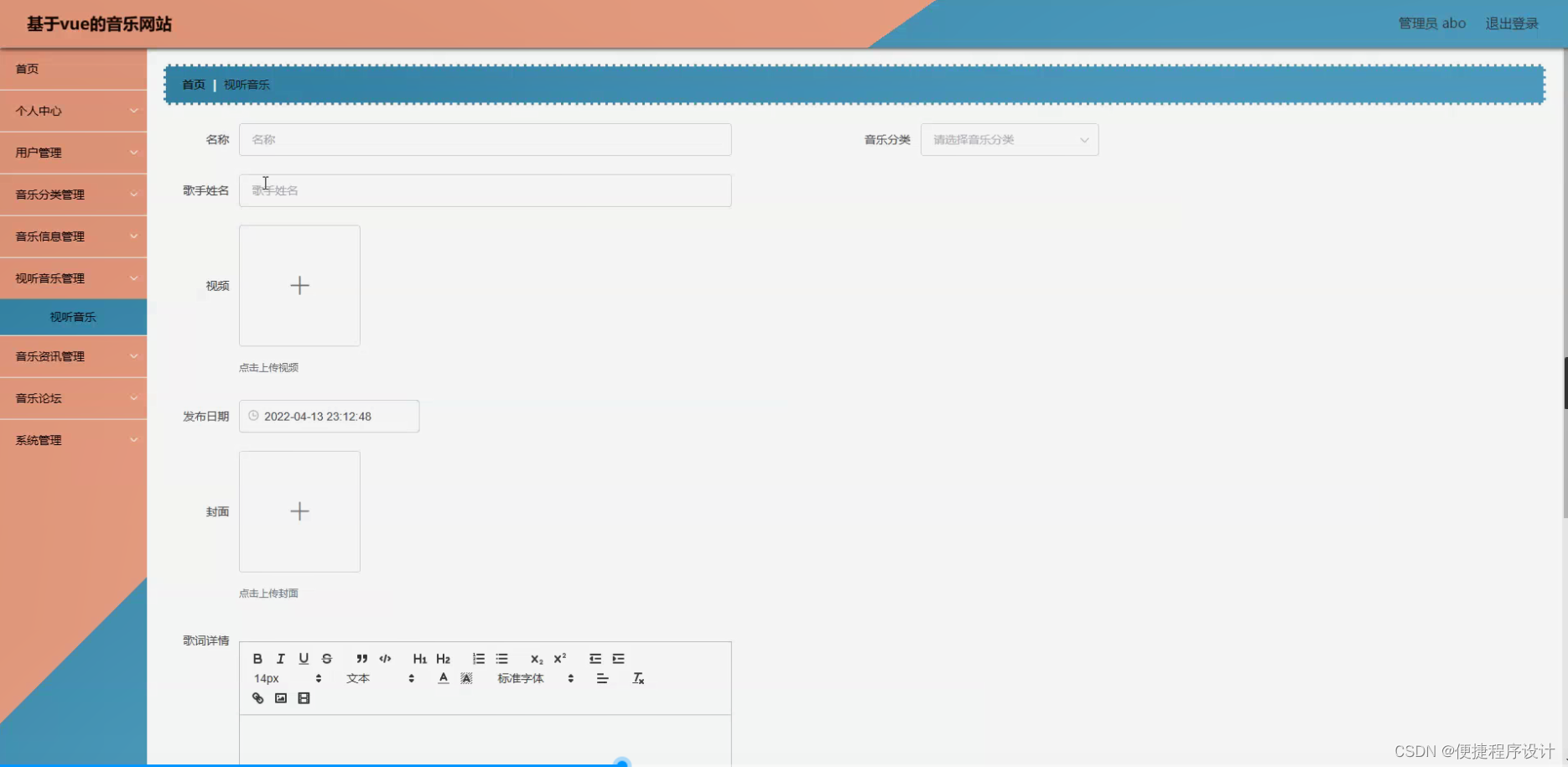This screenshot has width=1568, height=767.
Task: Expand the 音乐信息管理 sidebar menu
Action: tap(73, 236)
